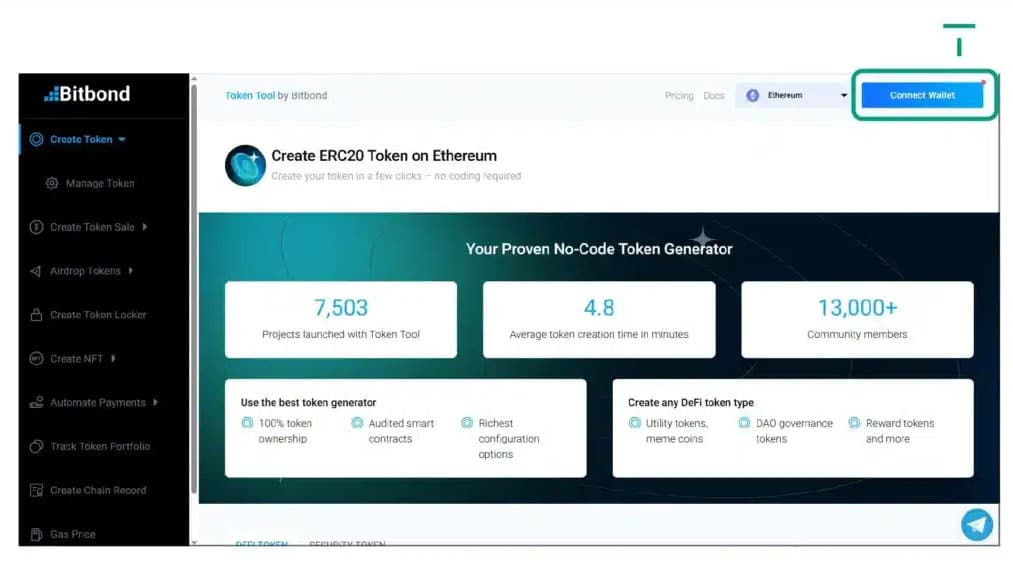
Task: Click the Gas Price pump icon
Action: coord(36,535)
